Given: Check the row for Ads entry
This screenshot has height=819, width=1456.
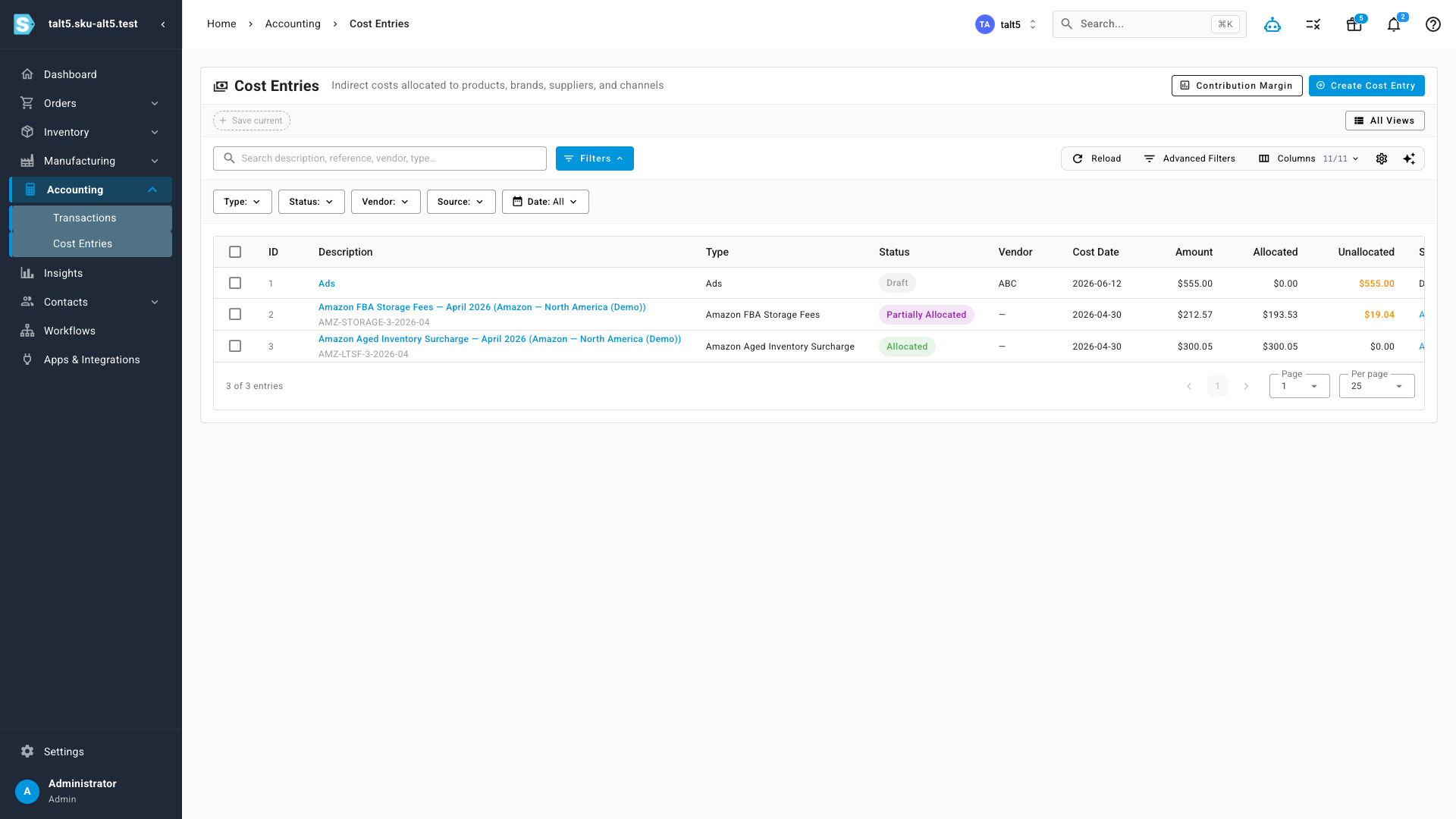Looking at the screenshot, I should [x=235, y=283].
